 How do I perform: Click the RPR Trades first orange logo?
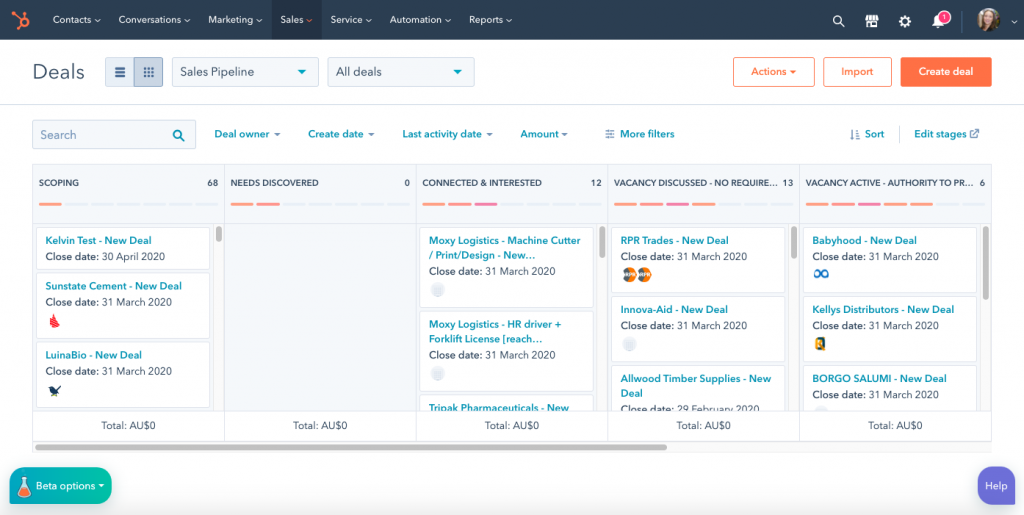pyautogui.click(x=629, y=275)
